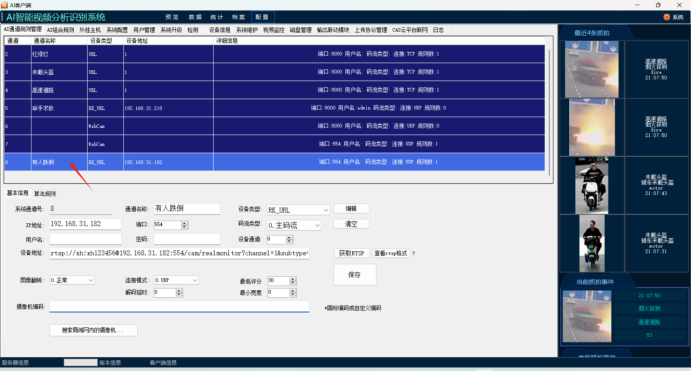Click 版本信息 in the status bar

click(x=110, y=363)
